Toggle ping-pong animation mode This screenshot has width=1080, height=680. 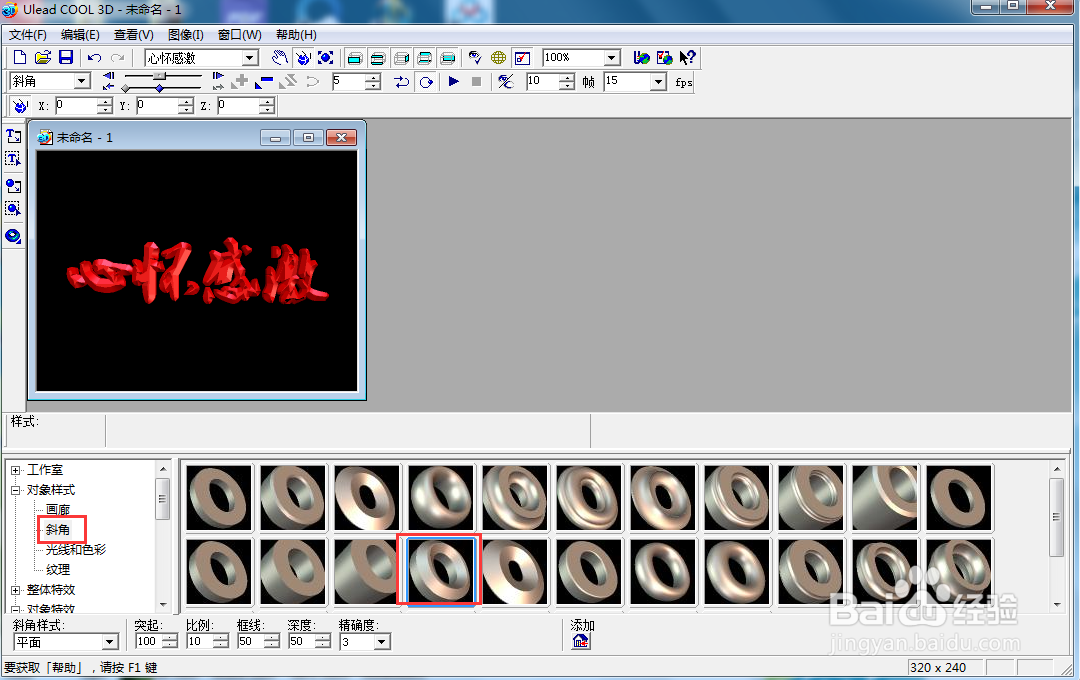[x=402, y=82]
